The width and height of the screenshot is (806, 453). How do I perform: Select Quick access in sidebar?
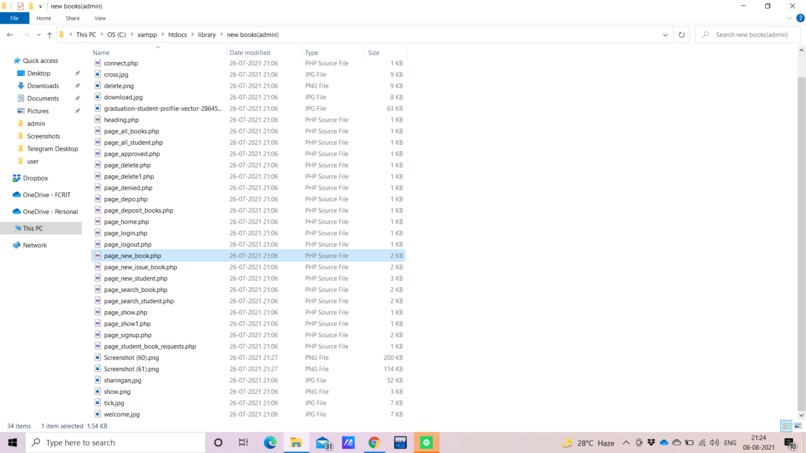click(x=40, y=61)
